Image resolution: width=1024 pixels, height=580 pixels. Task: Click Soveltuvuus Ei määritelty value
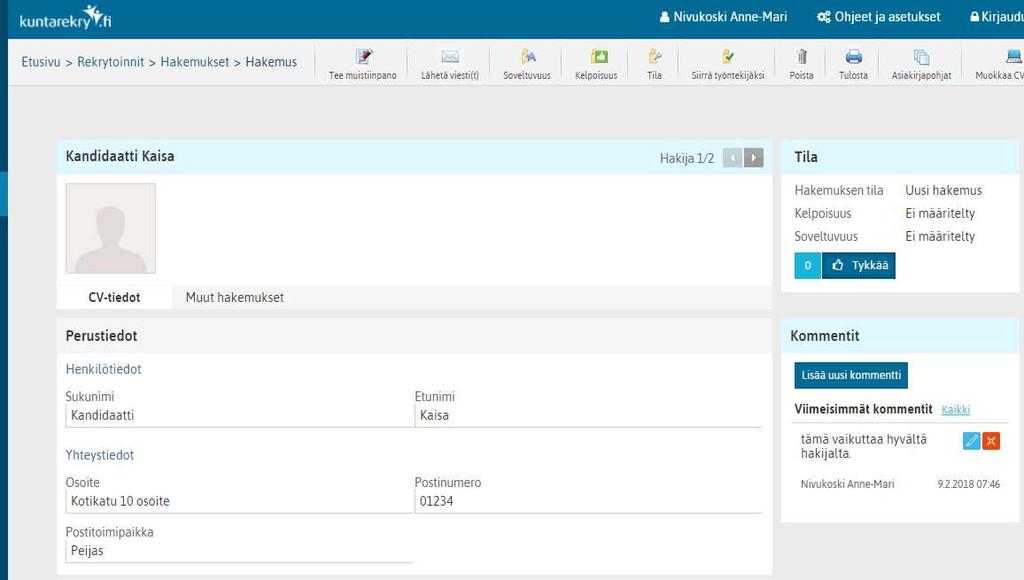click(940, 236)
